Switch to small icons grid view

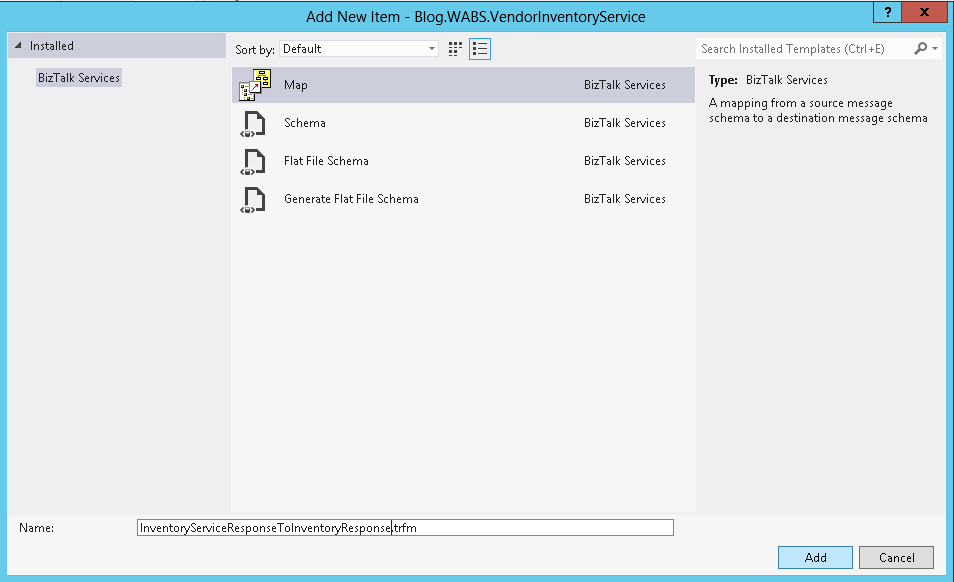pos(455,49)
